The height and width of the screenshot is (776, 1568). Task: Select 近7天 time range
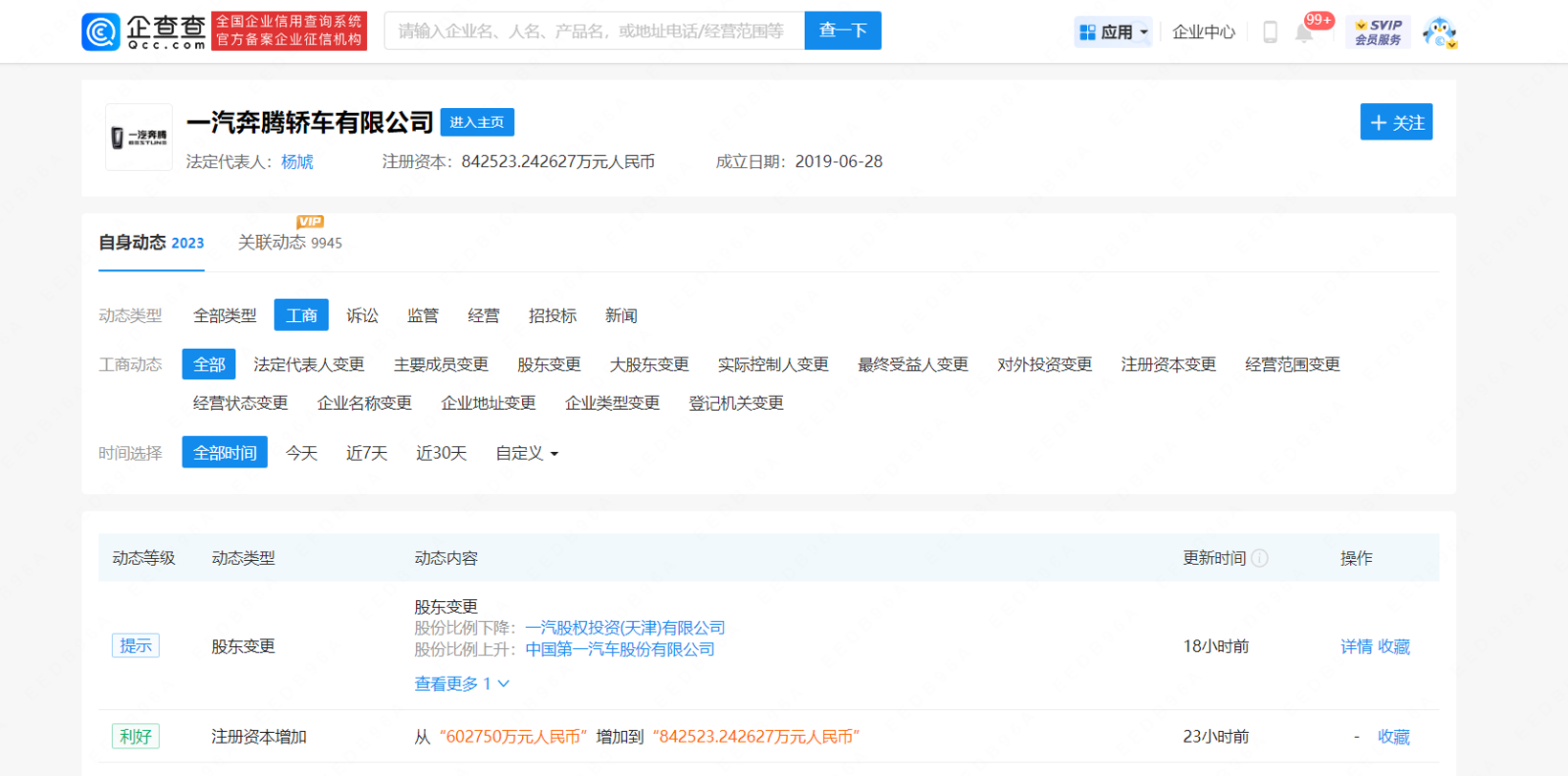(x=366, y=452)
